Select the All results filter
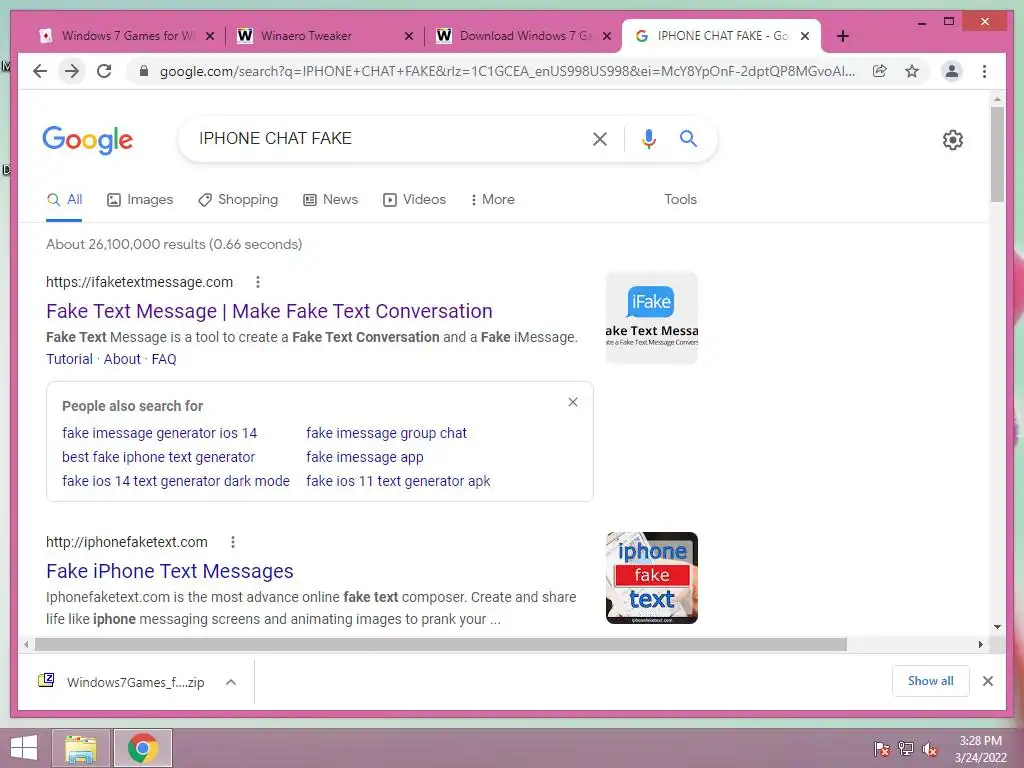 coord(65,199)
